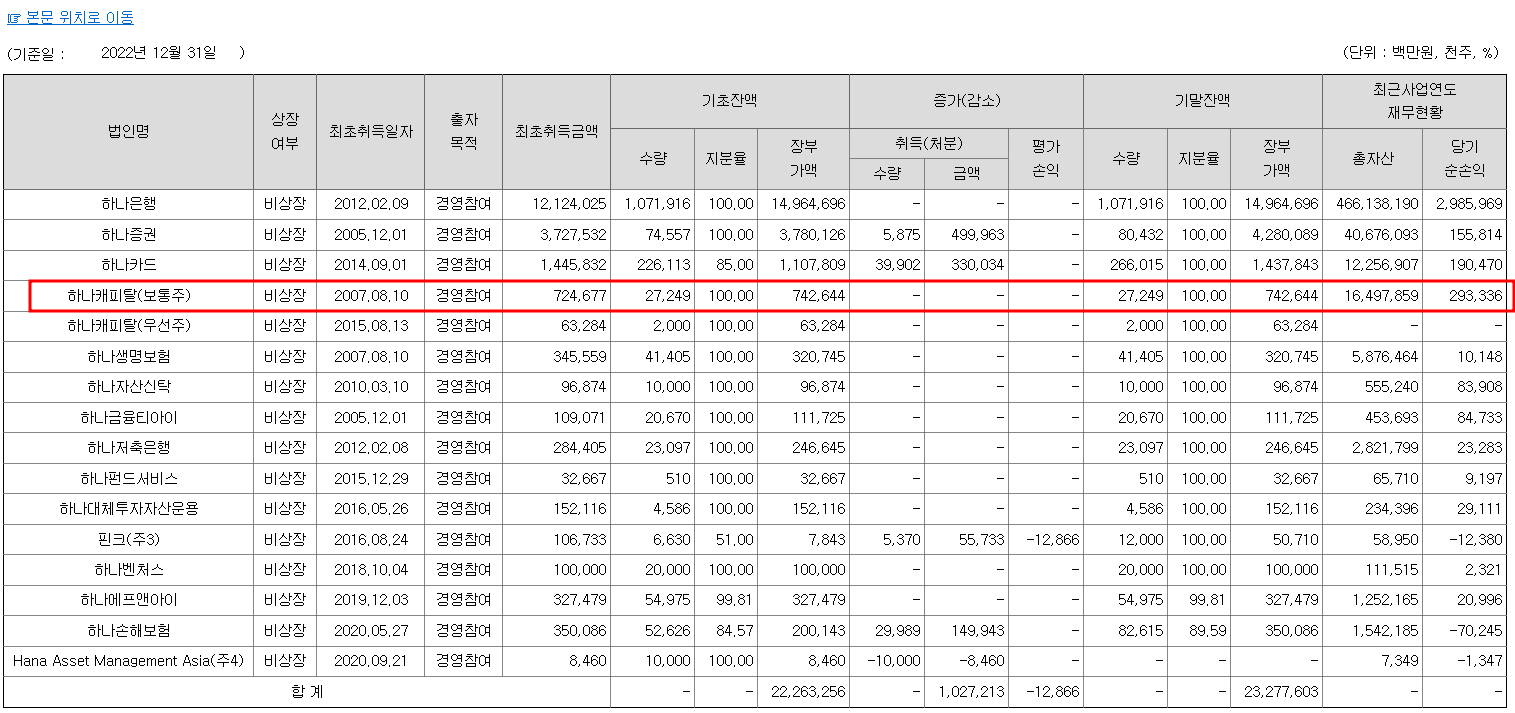Select the 총자산 column header

1372,159
